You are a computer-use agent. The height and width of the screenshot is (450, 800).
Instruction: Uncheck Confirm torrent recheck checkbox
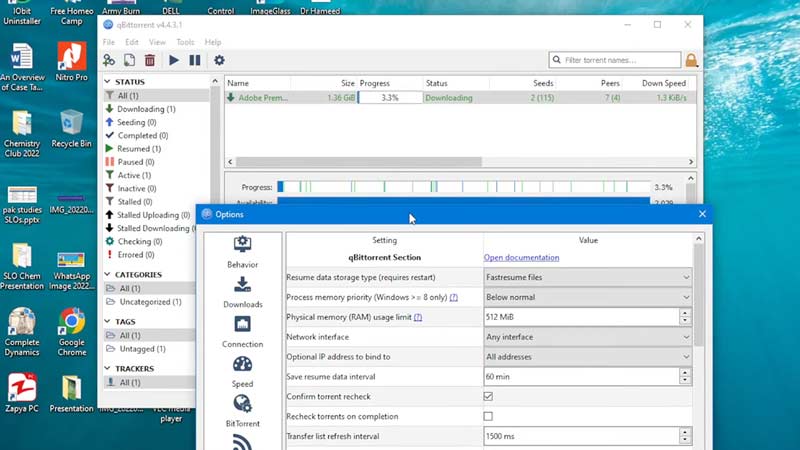click(488, 396)
